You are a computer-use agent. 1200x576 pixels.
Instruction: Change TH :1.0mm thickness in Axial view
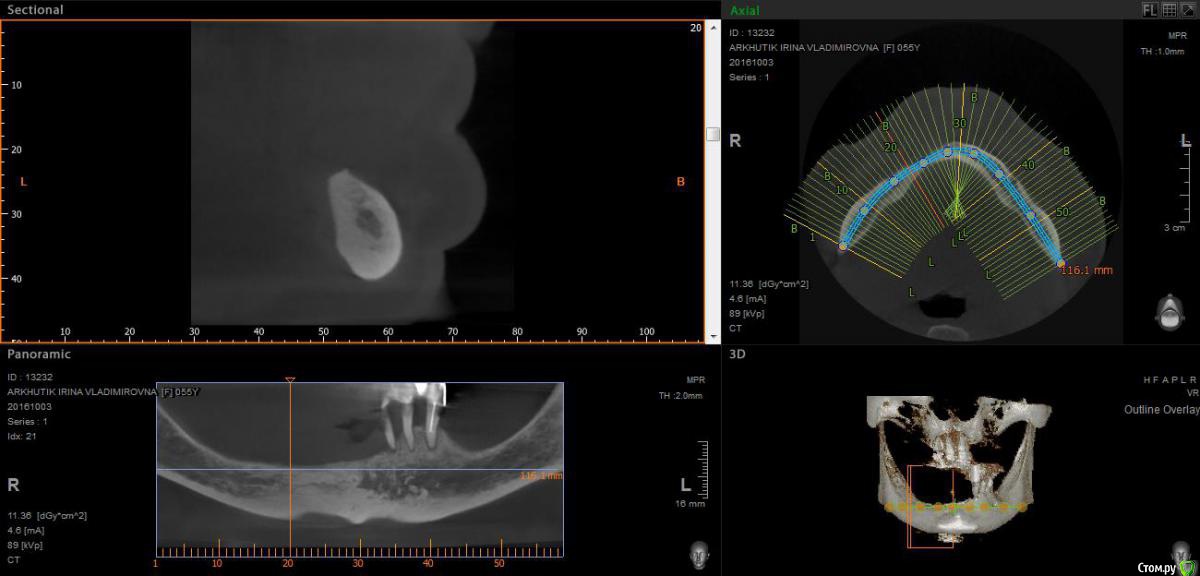(1161, 50)
